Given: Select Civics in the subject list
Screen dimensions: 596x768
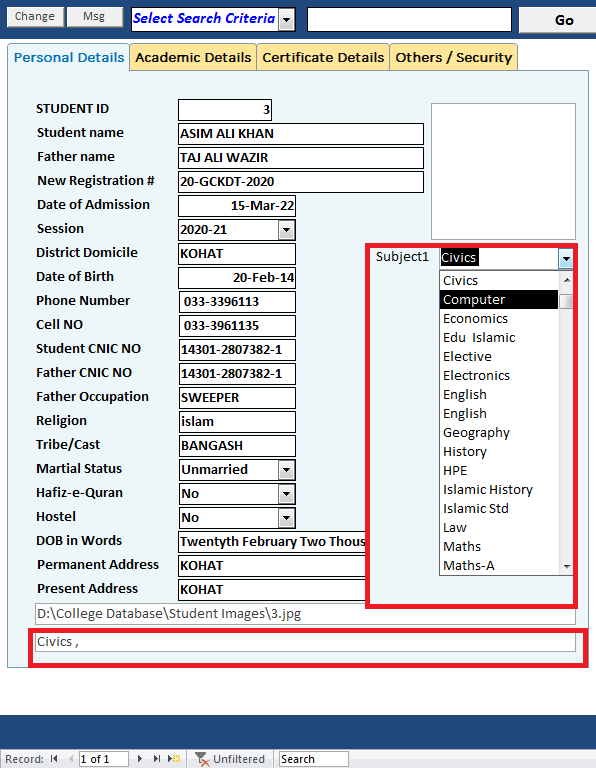Looking at the screenshot, I should 499,281.
